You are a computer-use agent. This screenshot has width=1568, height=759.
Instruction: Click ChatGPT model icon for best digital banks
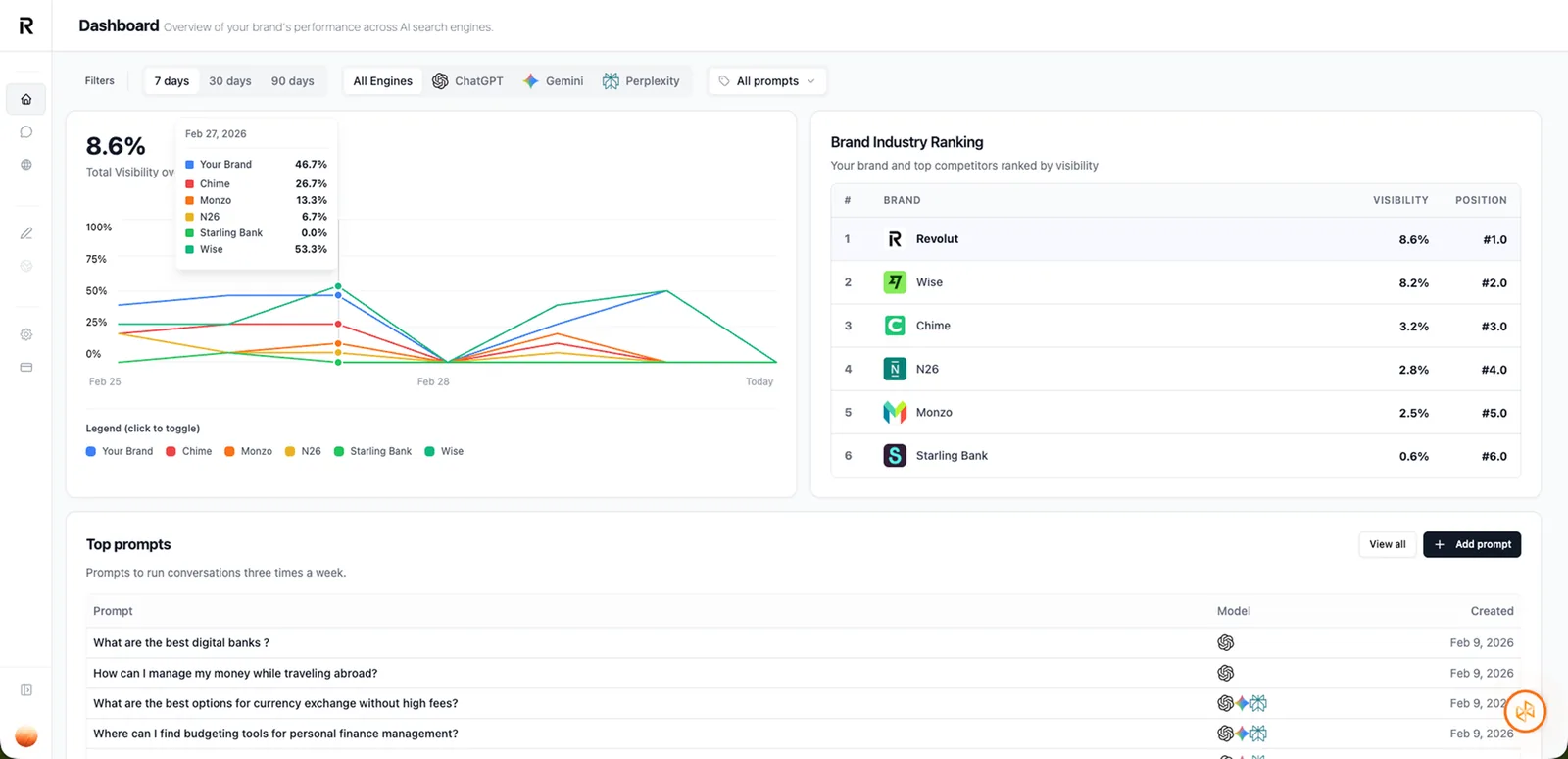click(1225, 643)
